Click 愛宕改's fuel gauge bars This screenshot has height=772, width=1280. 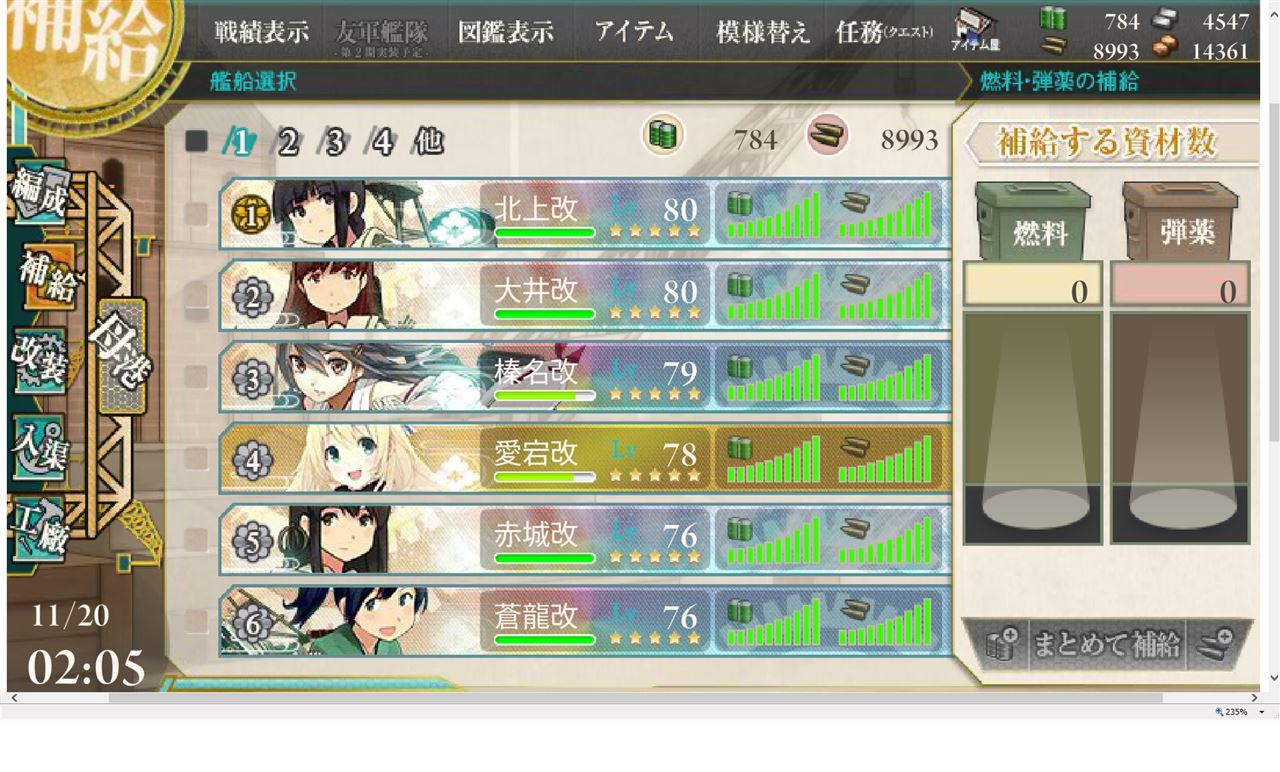click(x=774, y=459)
